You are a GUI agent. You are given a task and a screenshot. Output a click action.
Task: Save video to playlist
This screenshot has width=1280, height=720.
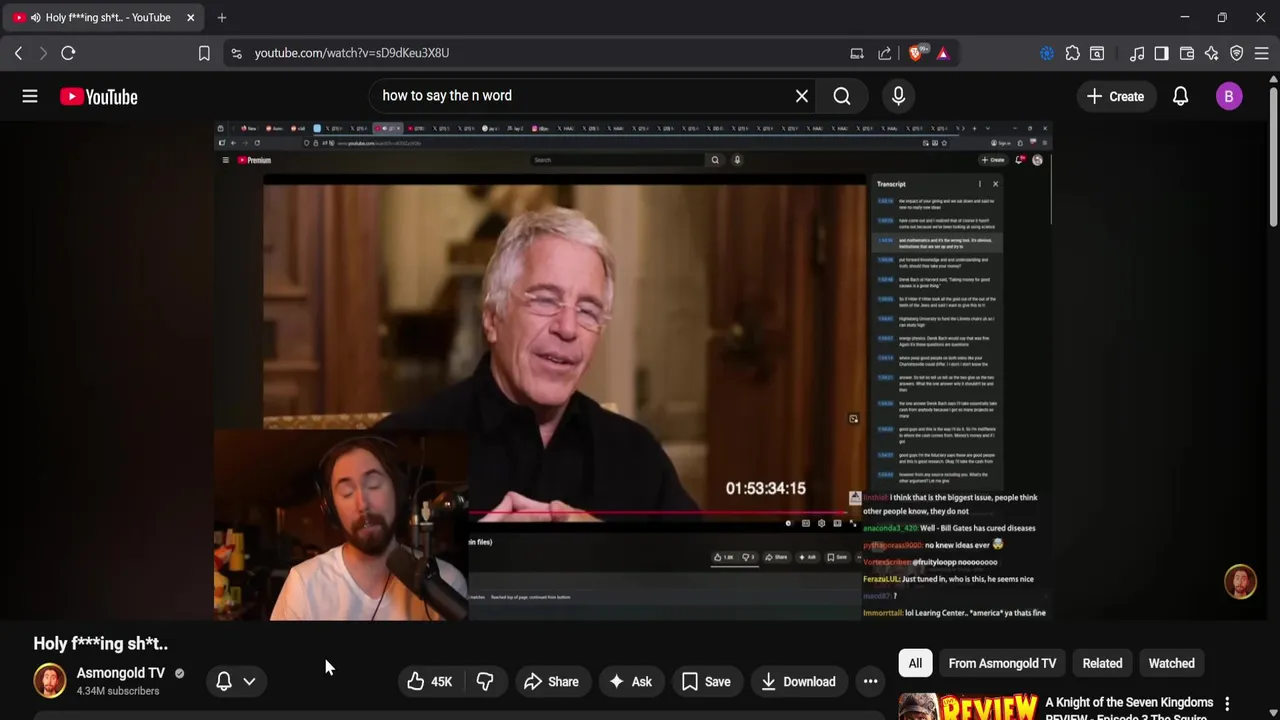coord(706,682)
